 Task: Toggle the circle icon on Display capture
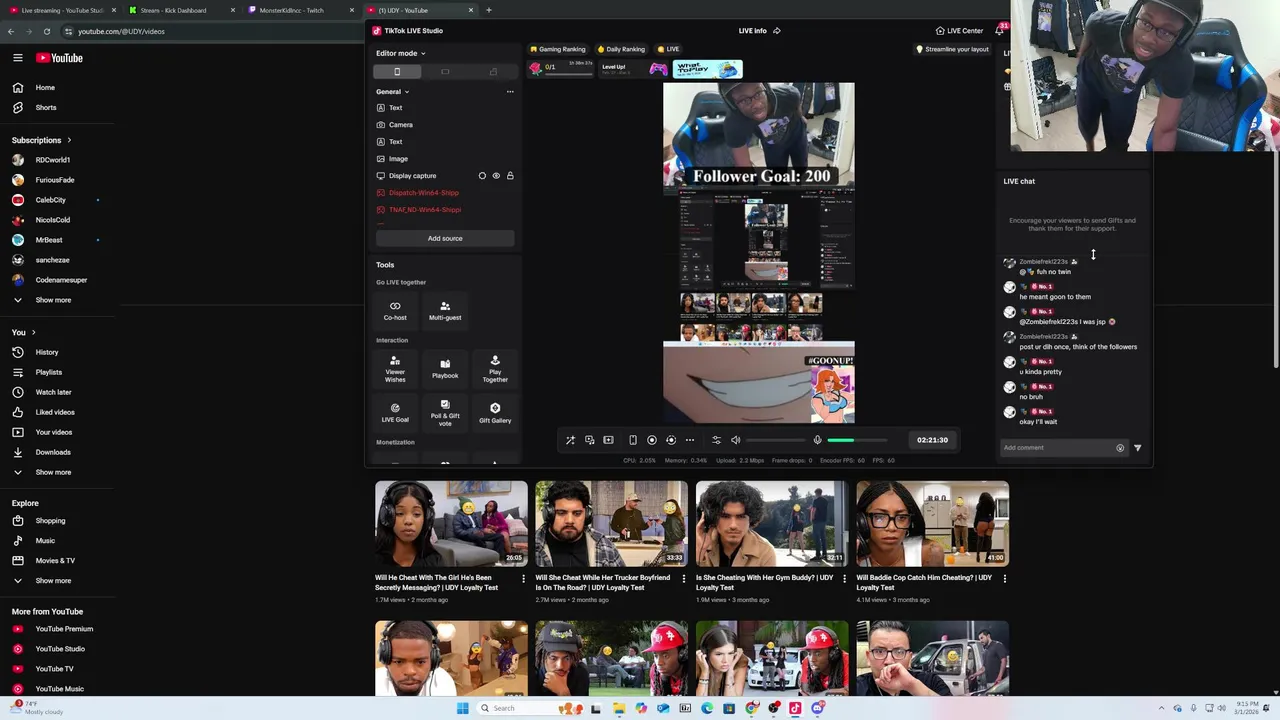482,176
